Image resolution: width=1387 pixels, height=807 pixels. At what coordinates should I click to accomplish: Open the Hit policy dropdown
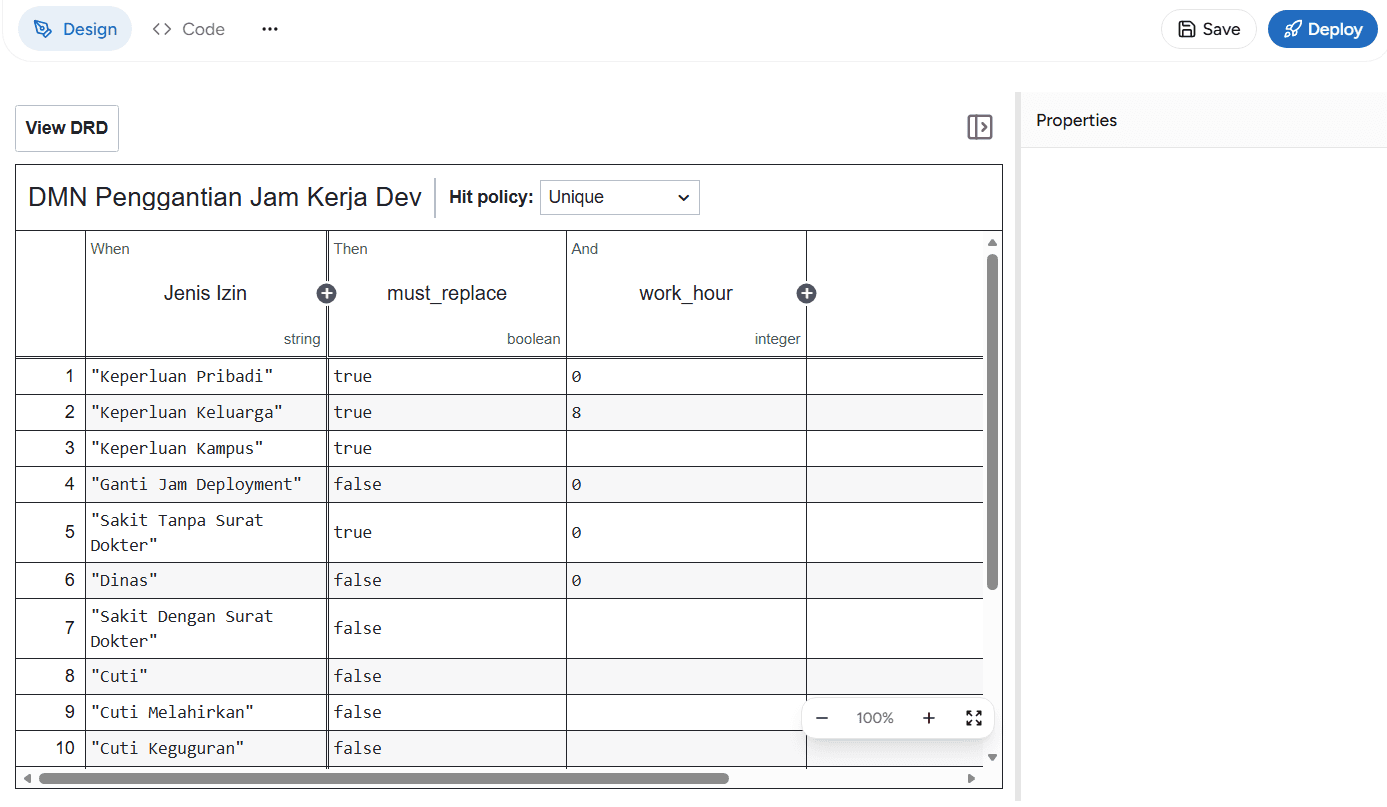(620, 197)
